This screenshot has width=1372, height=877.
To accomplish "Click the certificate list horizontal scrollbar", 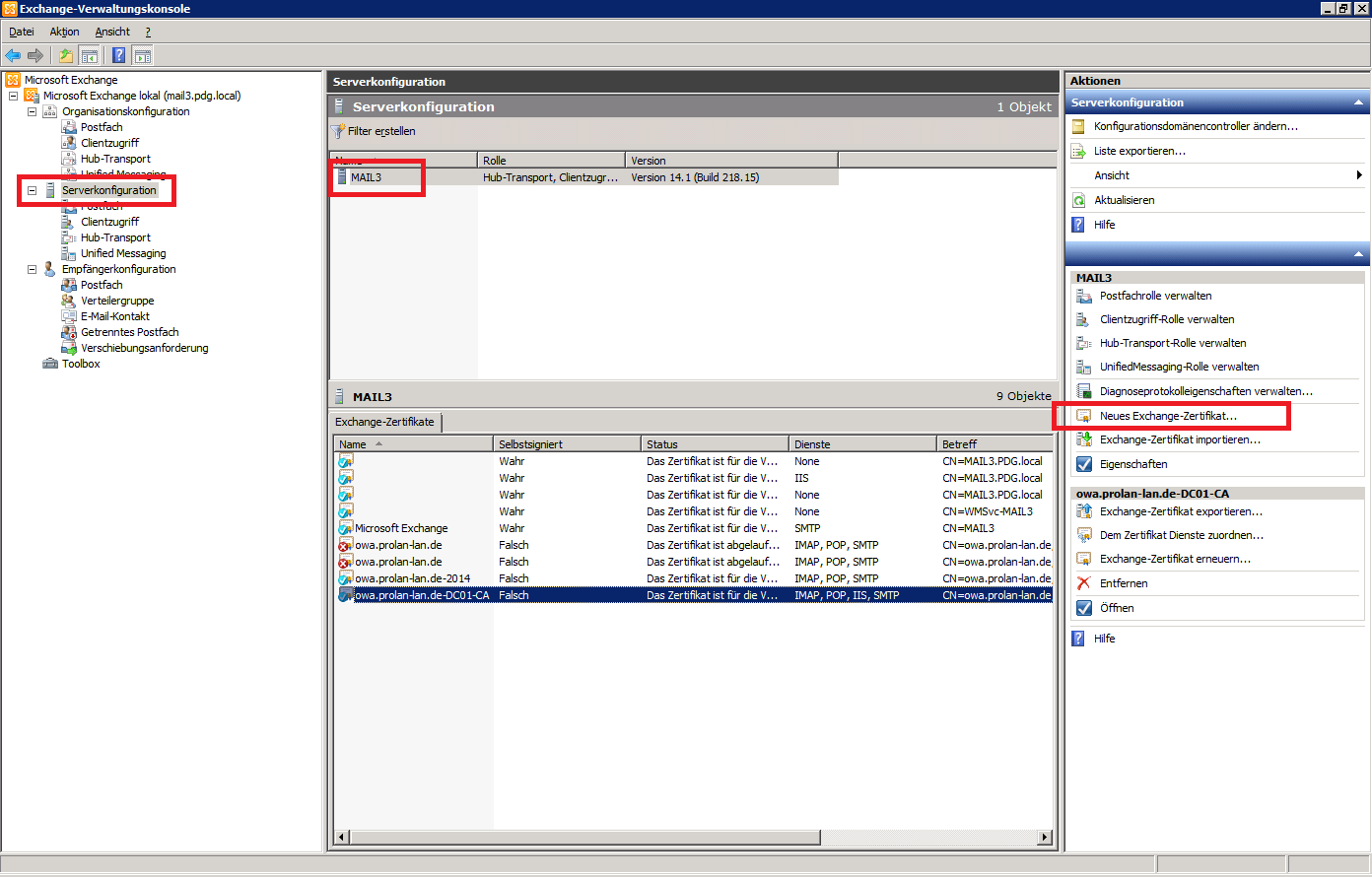I will [x=582, y=838].
